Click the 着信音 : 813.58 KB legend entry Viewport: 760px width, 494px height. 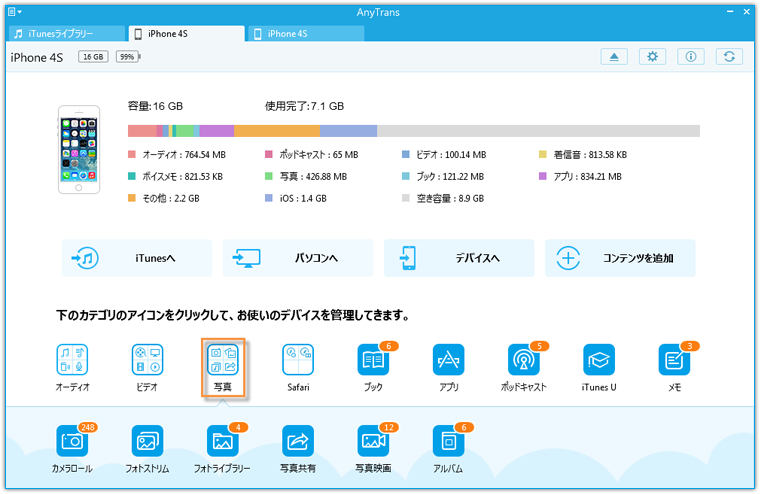pyautogui.click(x=583, y=155)
